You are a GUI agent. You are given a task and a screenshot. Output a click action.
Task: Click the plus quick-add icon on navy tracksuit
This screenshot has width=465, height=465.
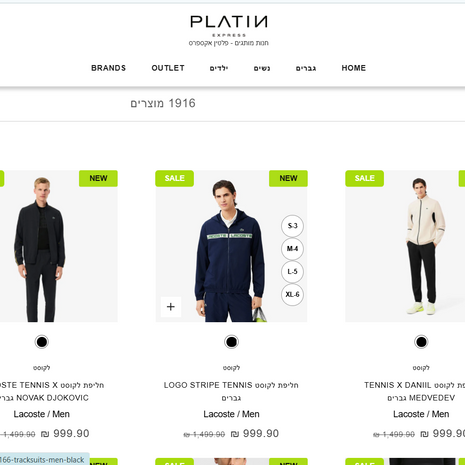tap(171, 307)
